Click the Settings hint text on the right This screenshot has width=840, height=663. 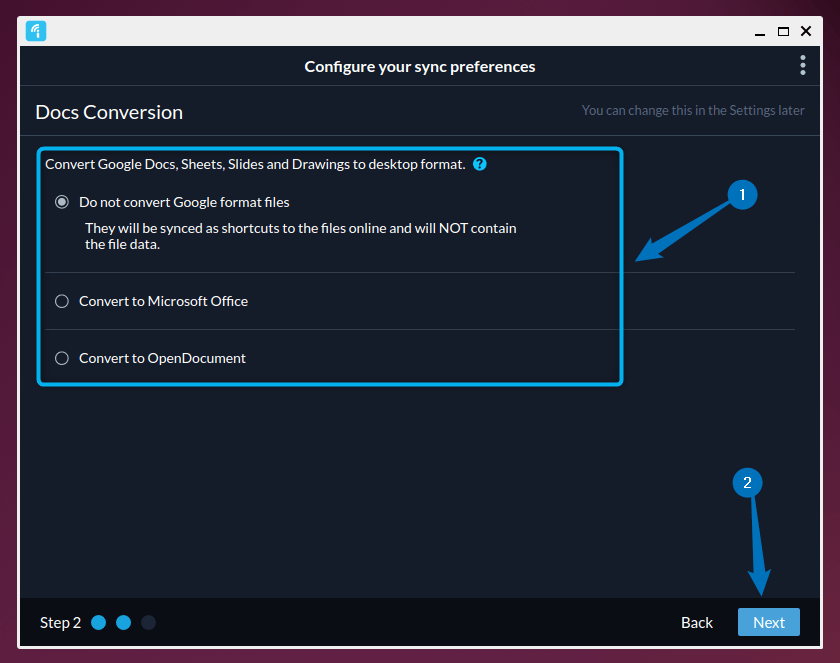[x=692, y=110]
